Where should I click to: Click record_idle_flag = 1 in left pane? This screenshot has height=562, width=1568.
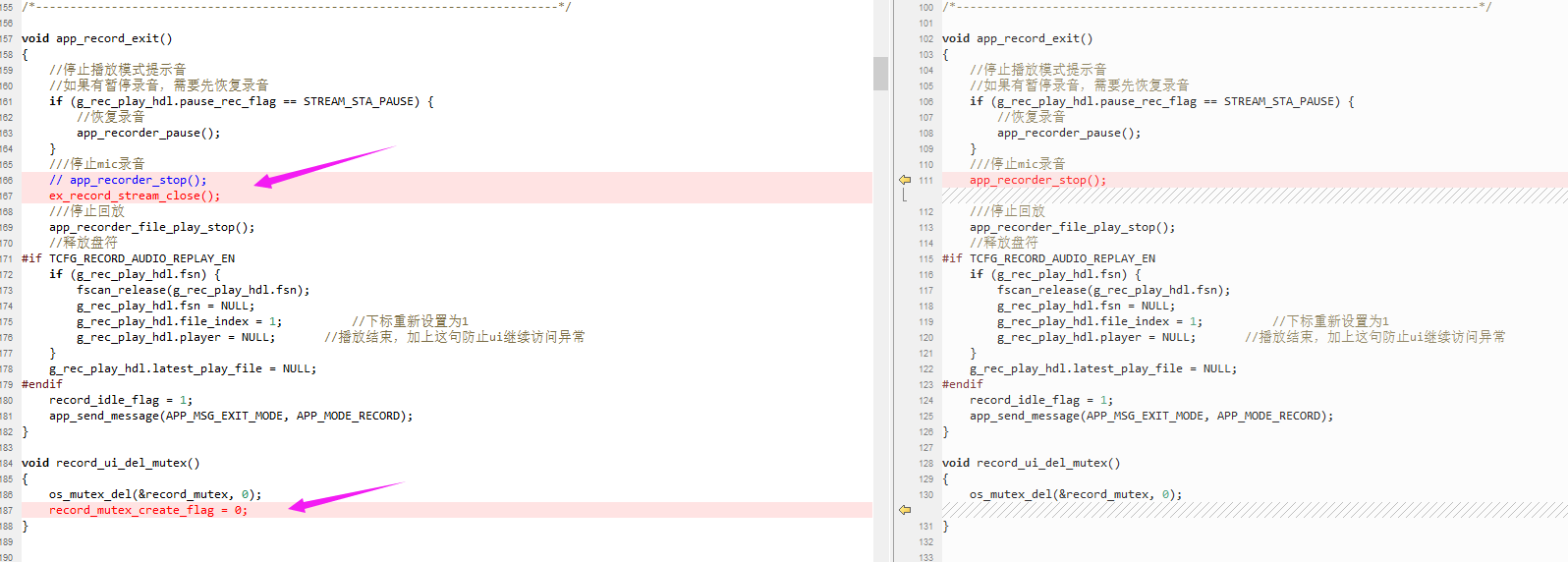pos(121,400)
